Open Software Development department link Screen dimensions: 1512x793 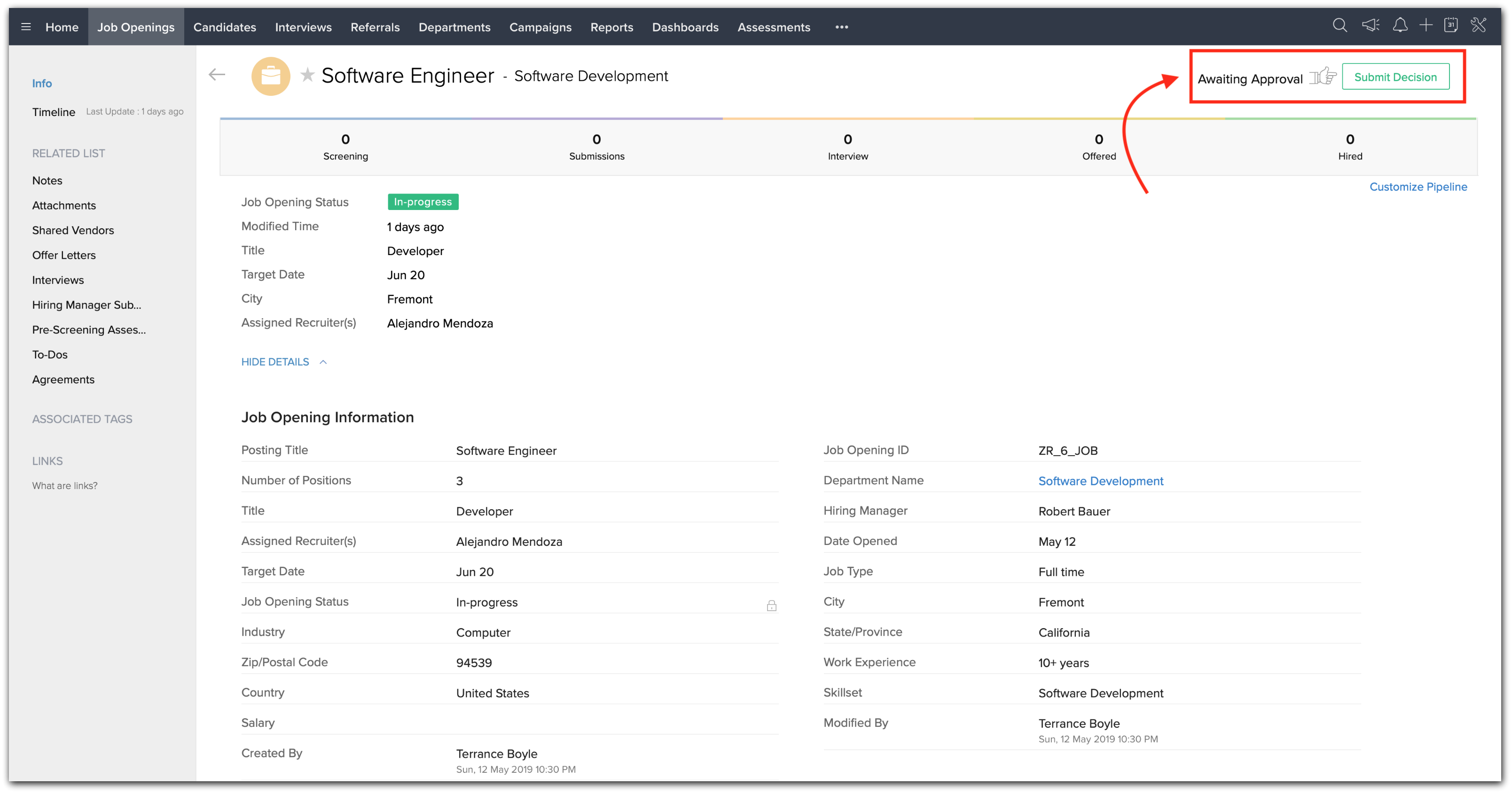[1101, 481]
